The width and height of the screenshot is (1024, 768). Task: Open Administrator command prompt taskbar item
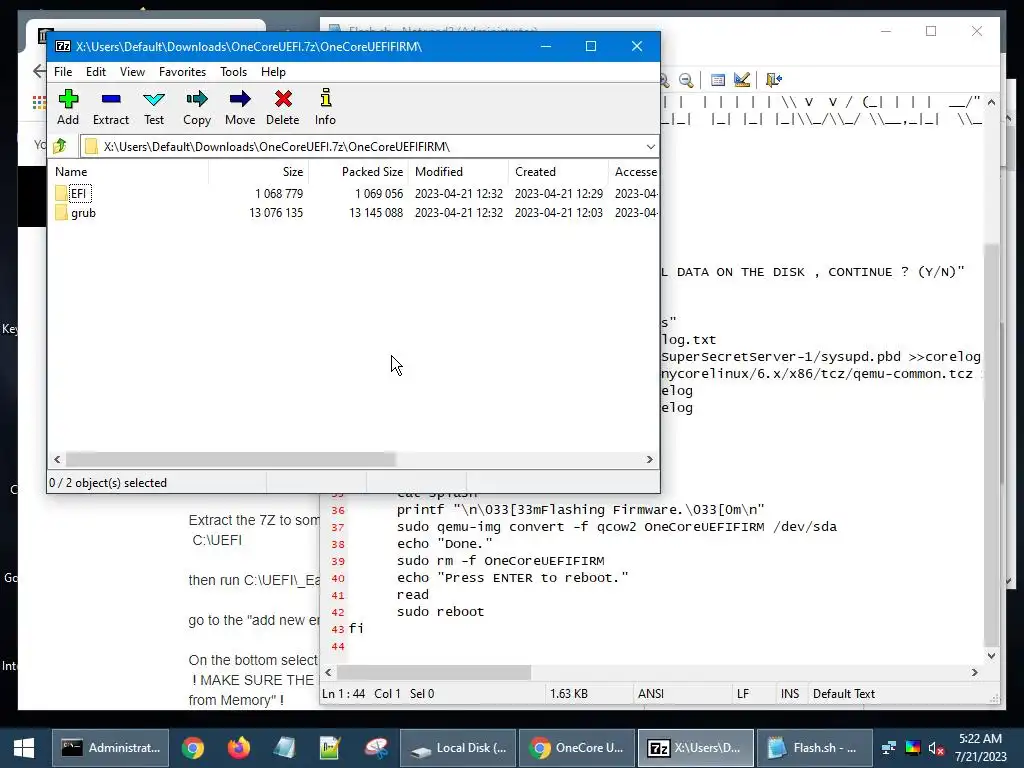[x=110, y=748]
